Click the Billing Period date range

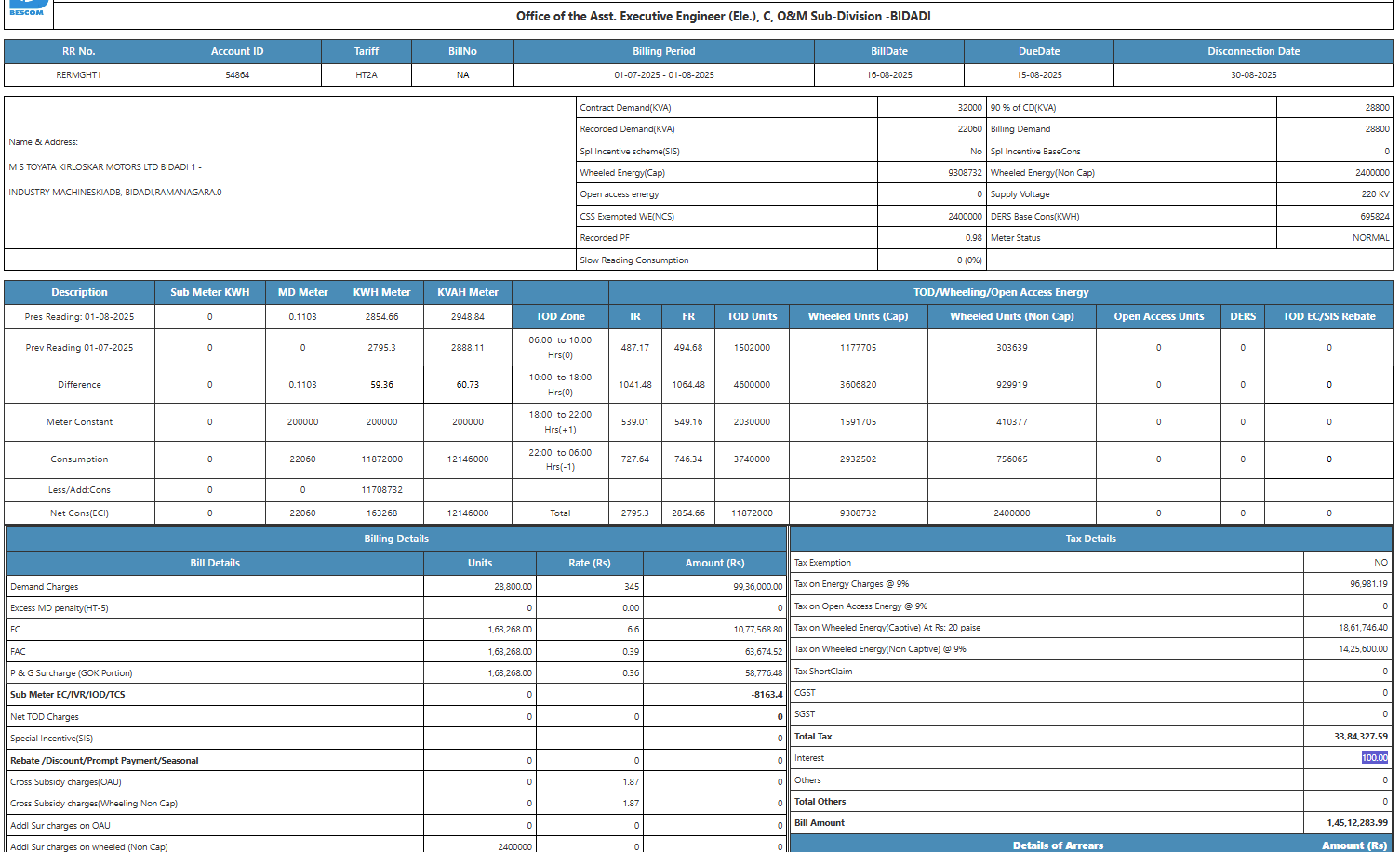[x=664, y=75]
